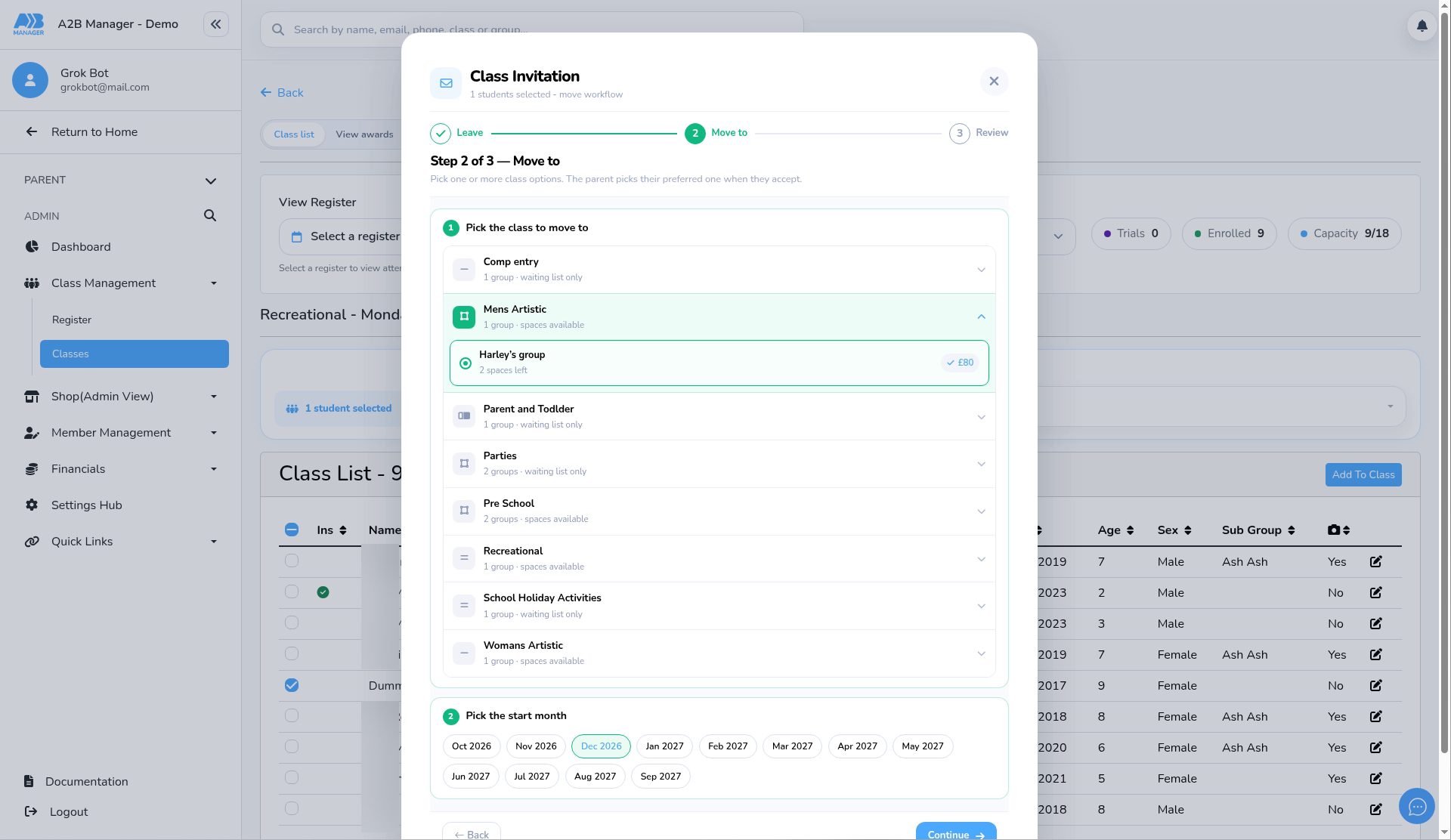Click edit icon for Dummy row aged 9
The width and height of the screenshot is (1451, 840).
tap(1375, 686)
